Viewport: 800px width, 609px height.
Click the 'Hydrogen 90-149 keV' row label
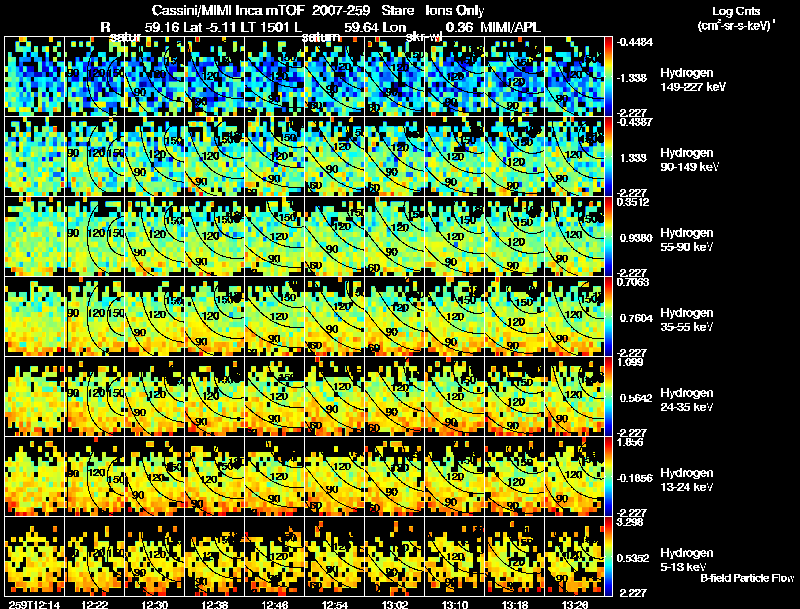tap(689, 160)
